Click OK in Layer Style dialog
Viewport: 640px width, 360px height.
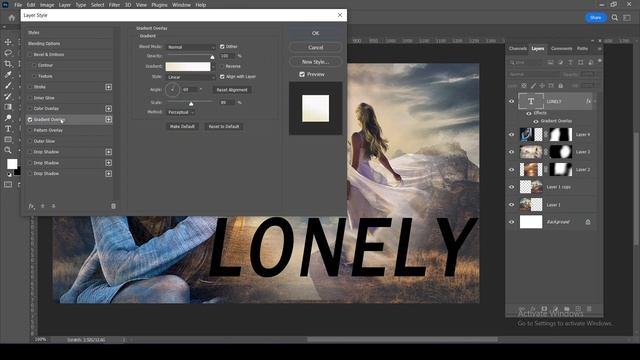pyautogui.click(x=316, y=33)
